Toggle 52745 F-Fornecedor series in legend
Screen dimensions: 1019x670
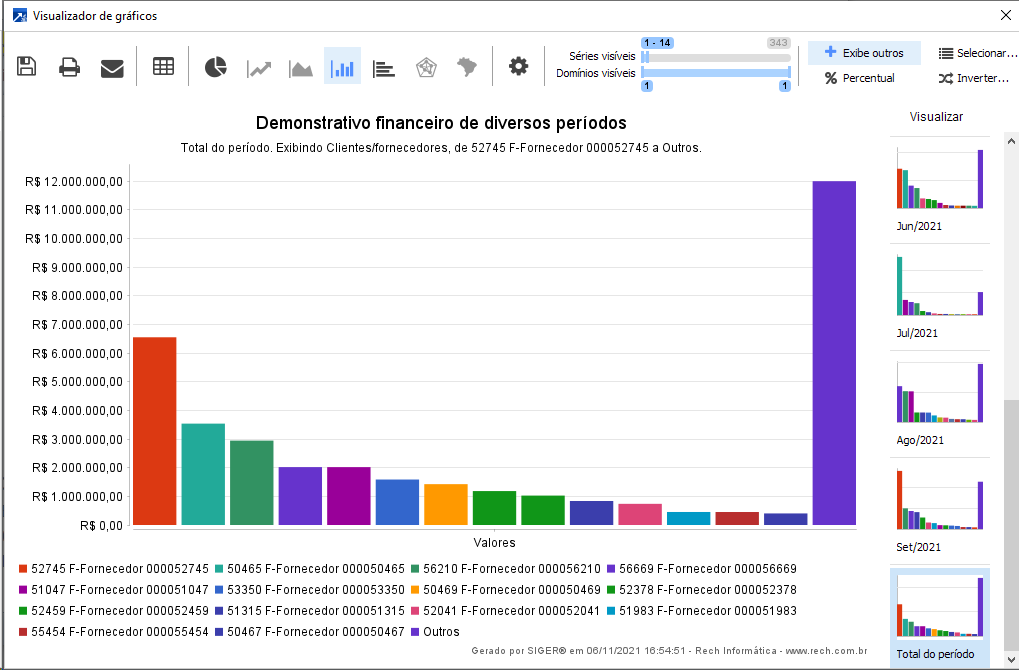[x=114, y=569]
